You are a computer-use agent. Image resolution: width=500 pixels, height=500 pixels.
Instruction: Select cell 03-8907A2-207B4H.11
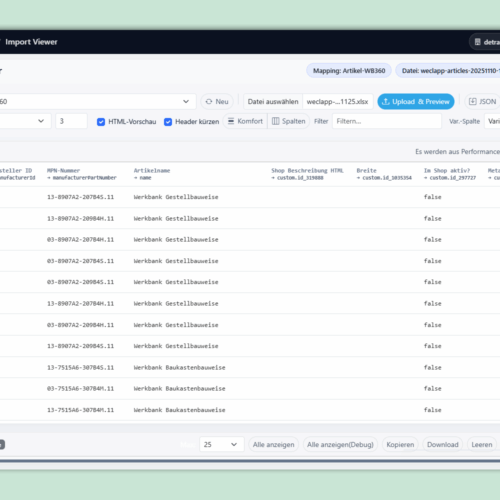(x=80, y=240)
